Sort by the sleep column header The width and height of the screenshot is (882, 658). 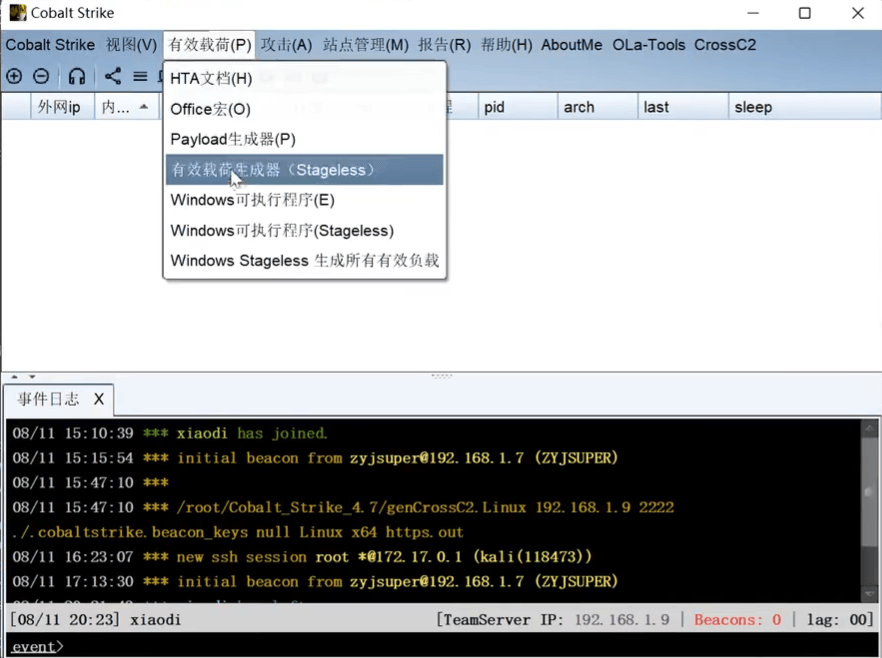pyautogui.click(x=804, y=107)
